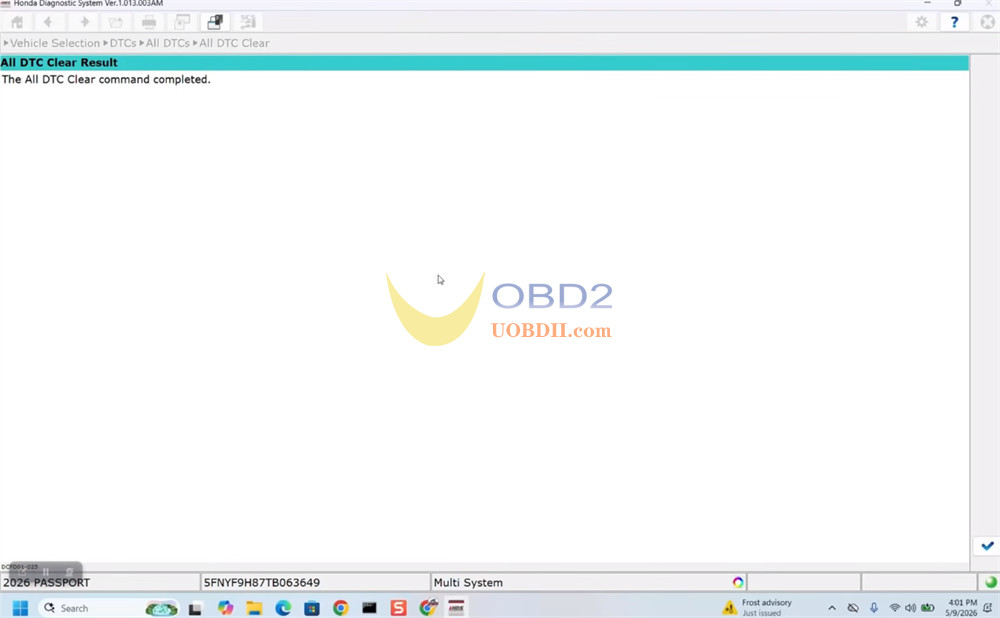Click the 'command completed' message text
1000x618 pixels.
(106, 80)
